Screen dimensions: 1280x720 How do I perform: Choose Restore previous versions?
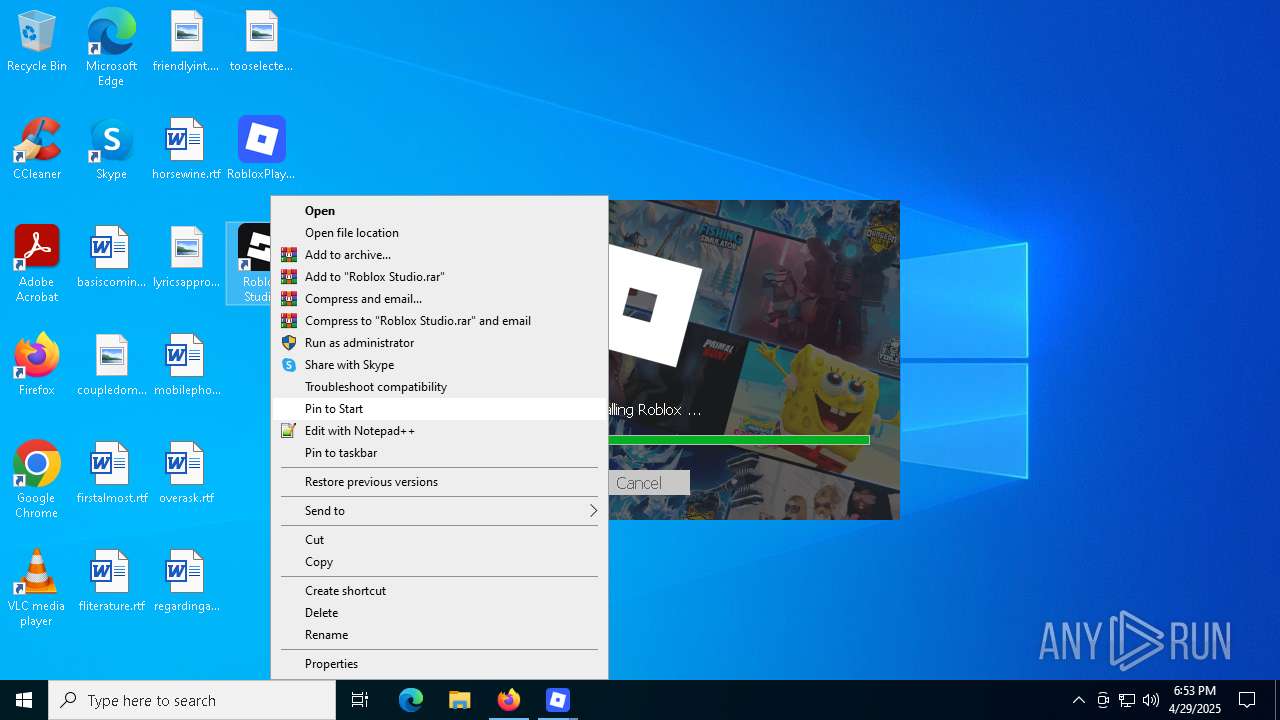[x=440, y=481]
